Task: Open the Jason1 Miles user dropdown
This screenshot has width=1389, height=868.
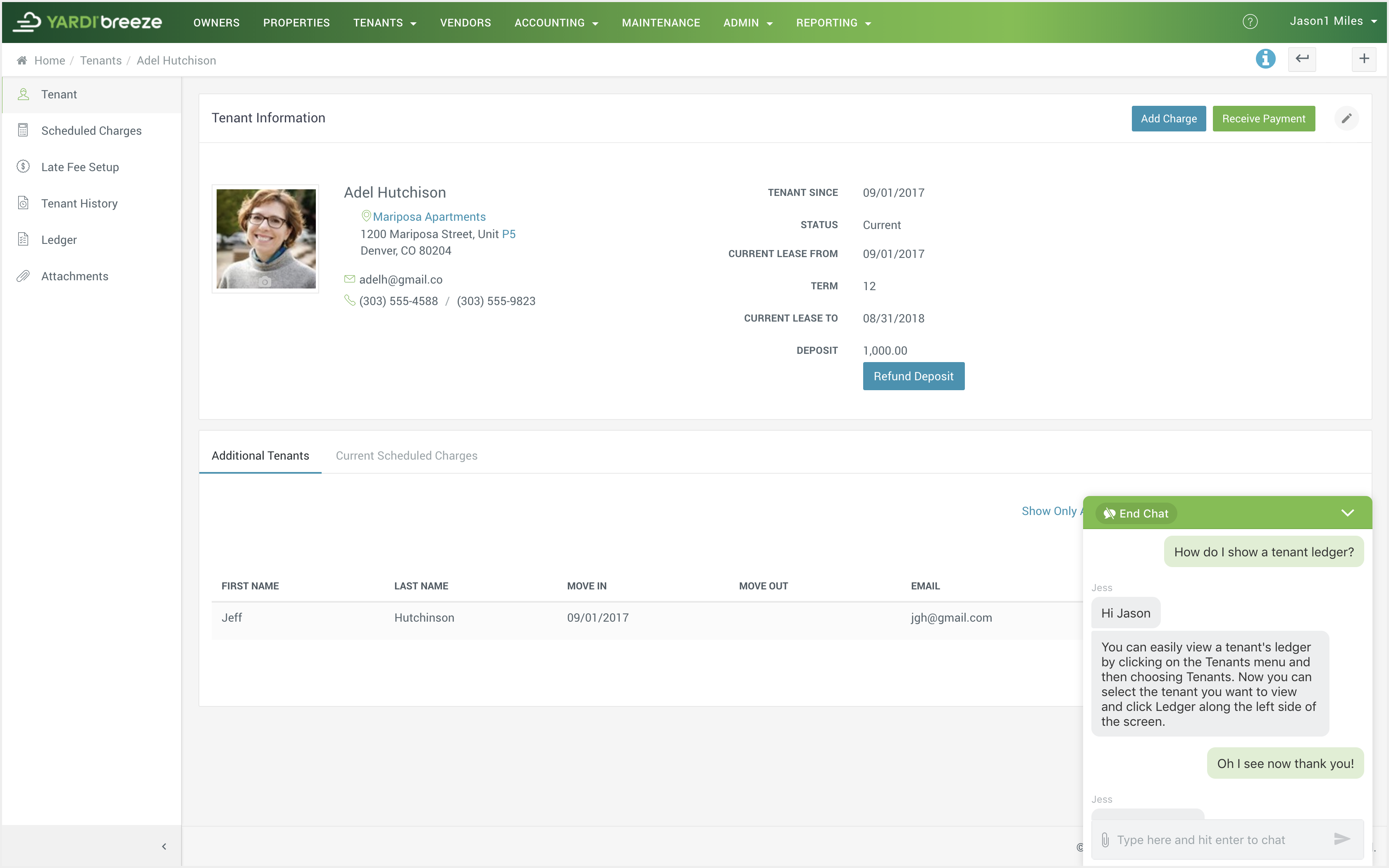Action: pyautogui.click(x=1332, y=21)
